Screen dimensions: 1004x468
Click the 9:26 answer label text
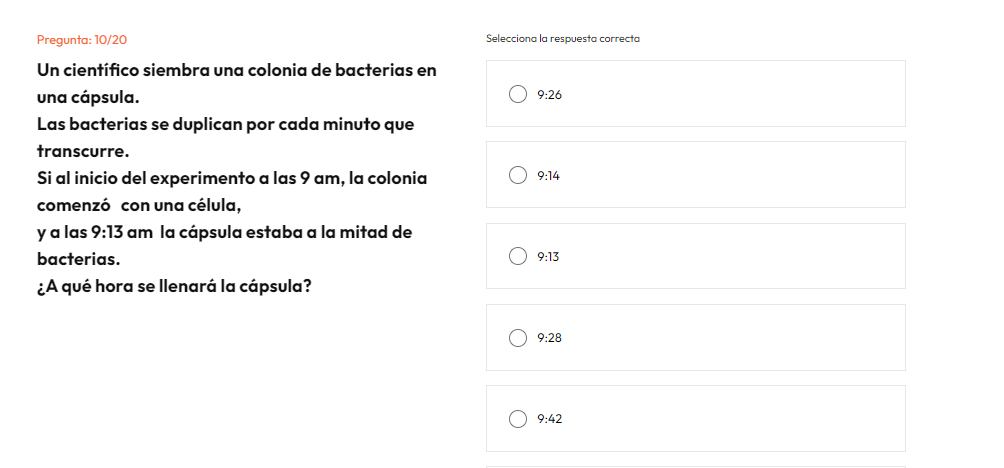[549, 95]
